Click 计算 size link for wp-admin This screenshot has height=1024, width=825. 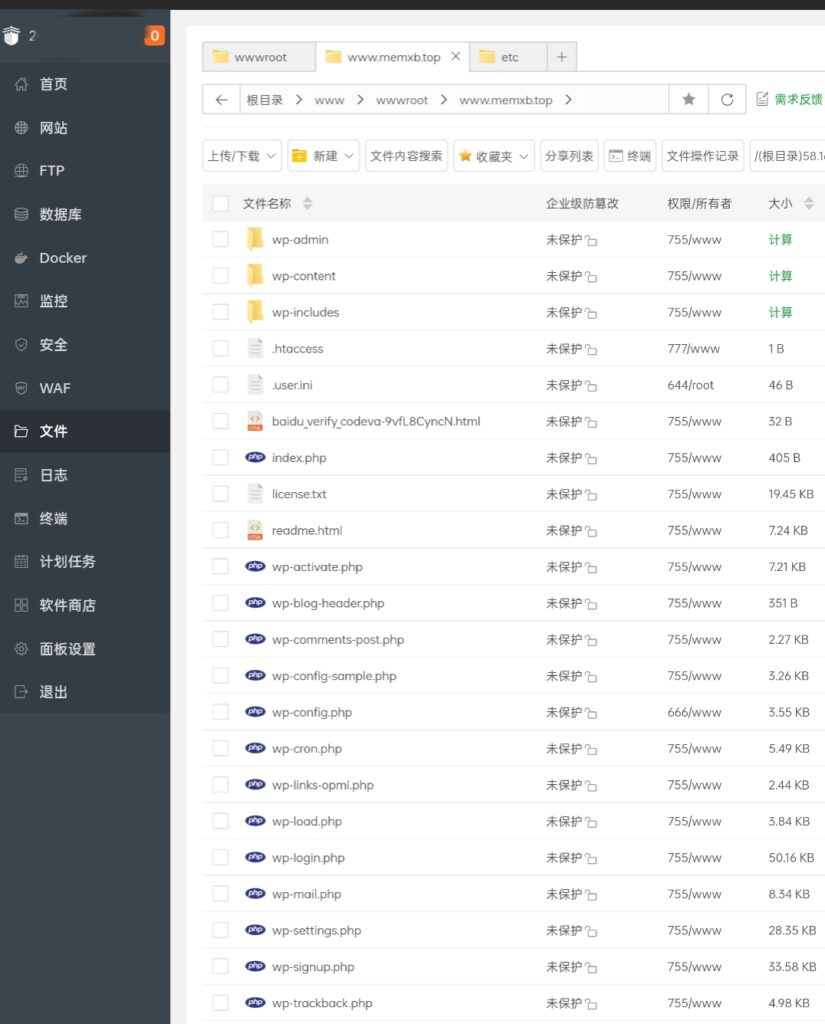pyautogui.click(x=780, y=240)
